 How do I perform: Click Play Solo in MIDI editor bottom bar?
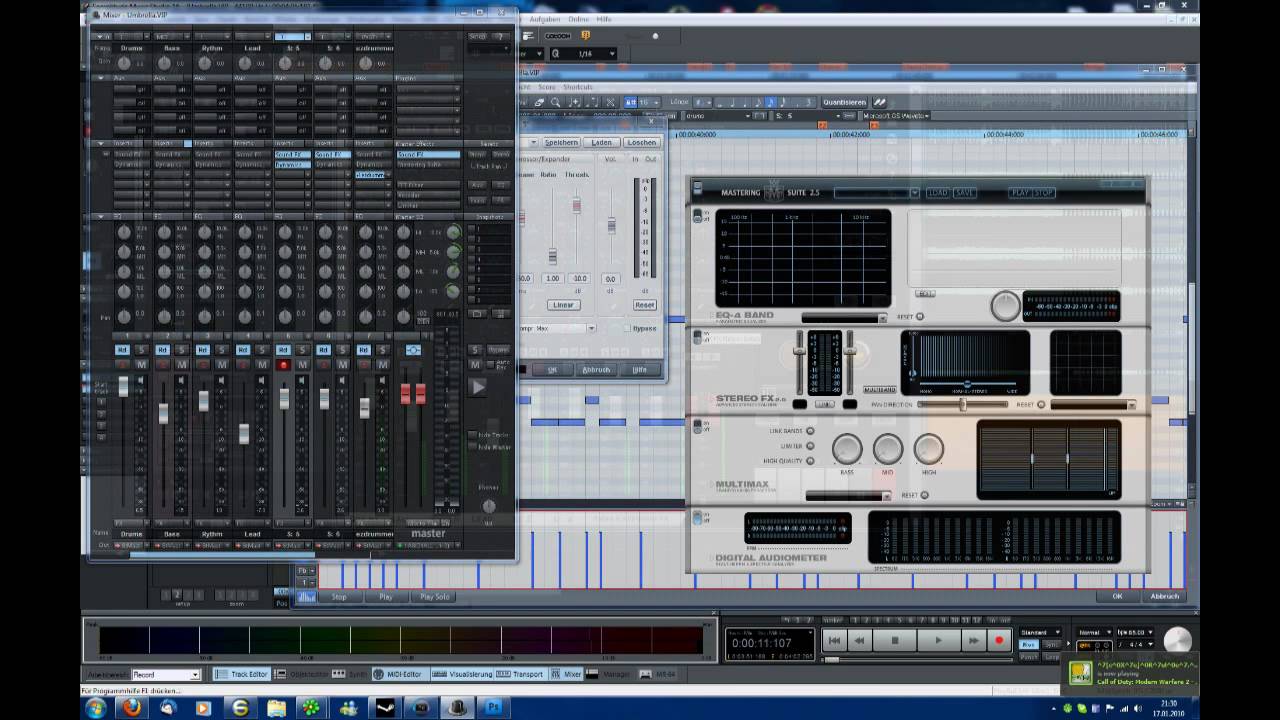pyautogui.click(x=434, y=597)
